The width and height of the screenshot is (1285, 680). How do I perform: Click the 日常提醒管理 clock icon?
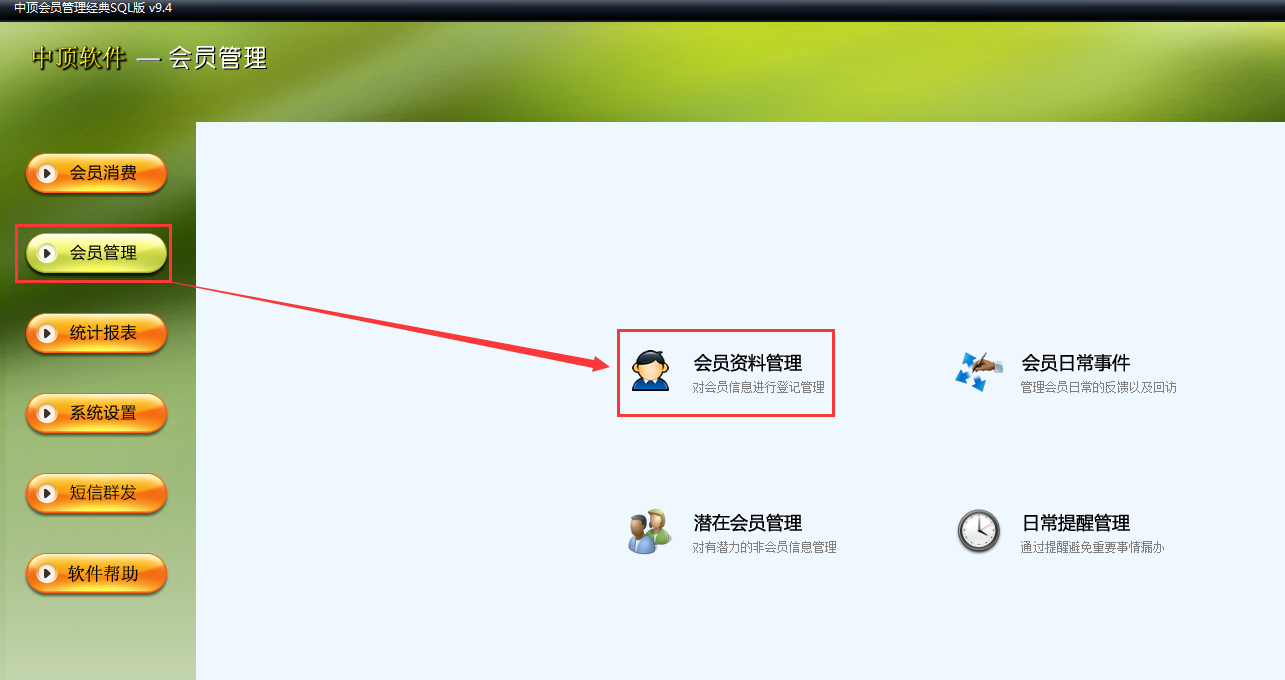pos(978,531)
